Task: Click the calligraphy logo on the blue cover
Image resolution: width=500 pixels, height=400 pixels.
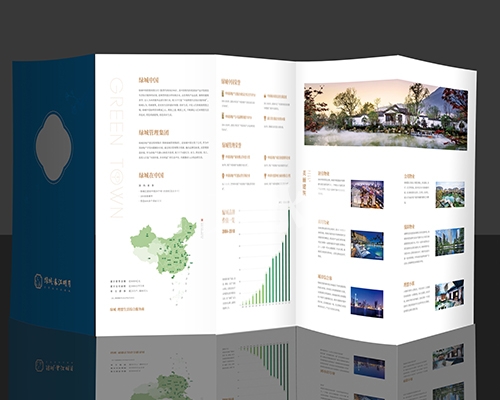Action: click(53, 282)
